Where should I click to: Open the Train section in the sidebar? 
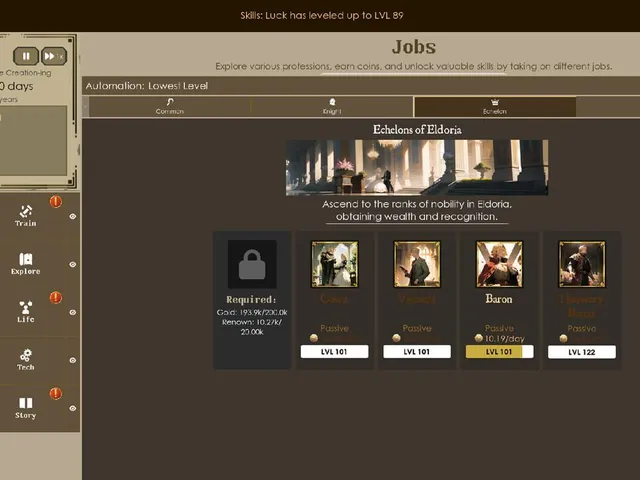tap(26, 216)
